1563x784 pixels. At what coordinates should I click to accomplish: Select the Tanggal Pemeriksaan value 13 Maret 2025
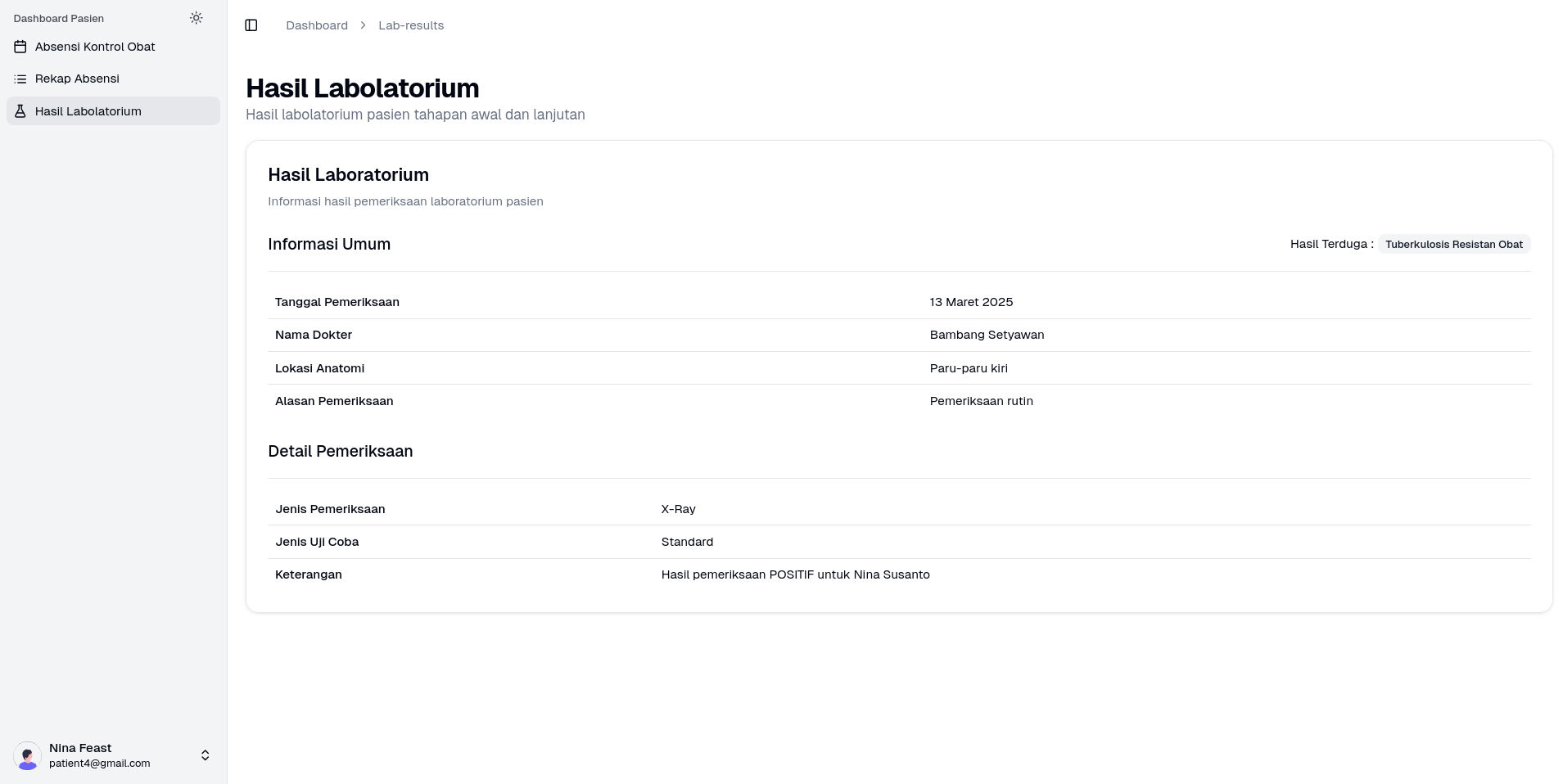[x=971, y=302]
